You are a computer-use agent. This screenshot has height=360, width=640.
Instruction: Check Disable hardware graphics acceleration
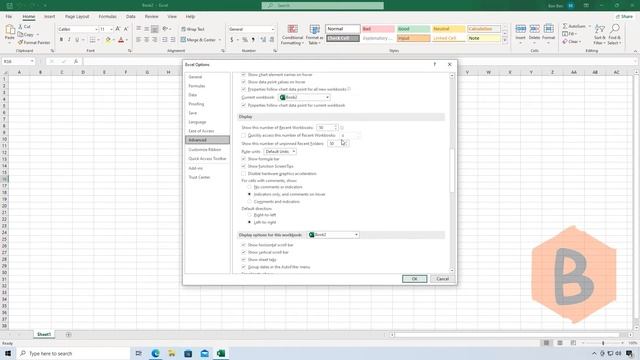[x=244, y=173]
